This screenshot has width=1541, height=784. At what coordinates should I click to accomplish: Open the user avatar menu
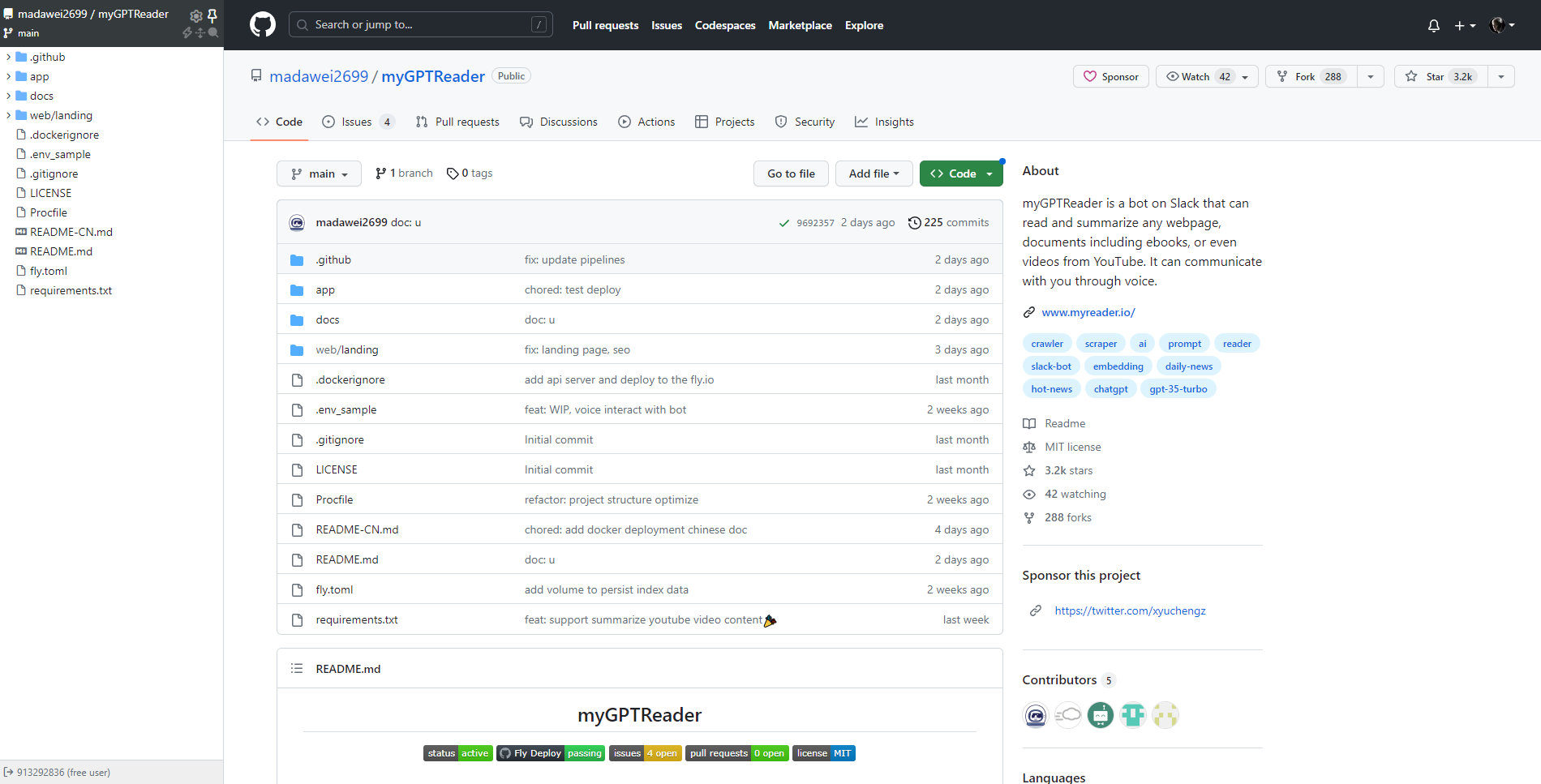pyautogui.click(x=1502, y=25)
